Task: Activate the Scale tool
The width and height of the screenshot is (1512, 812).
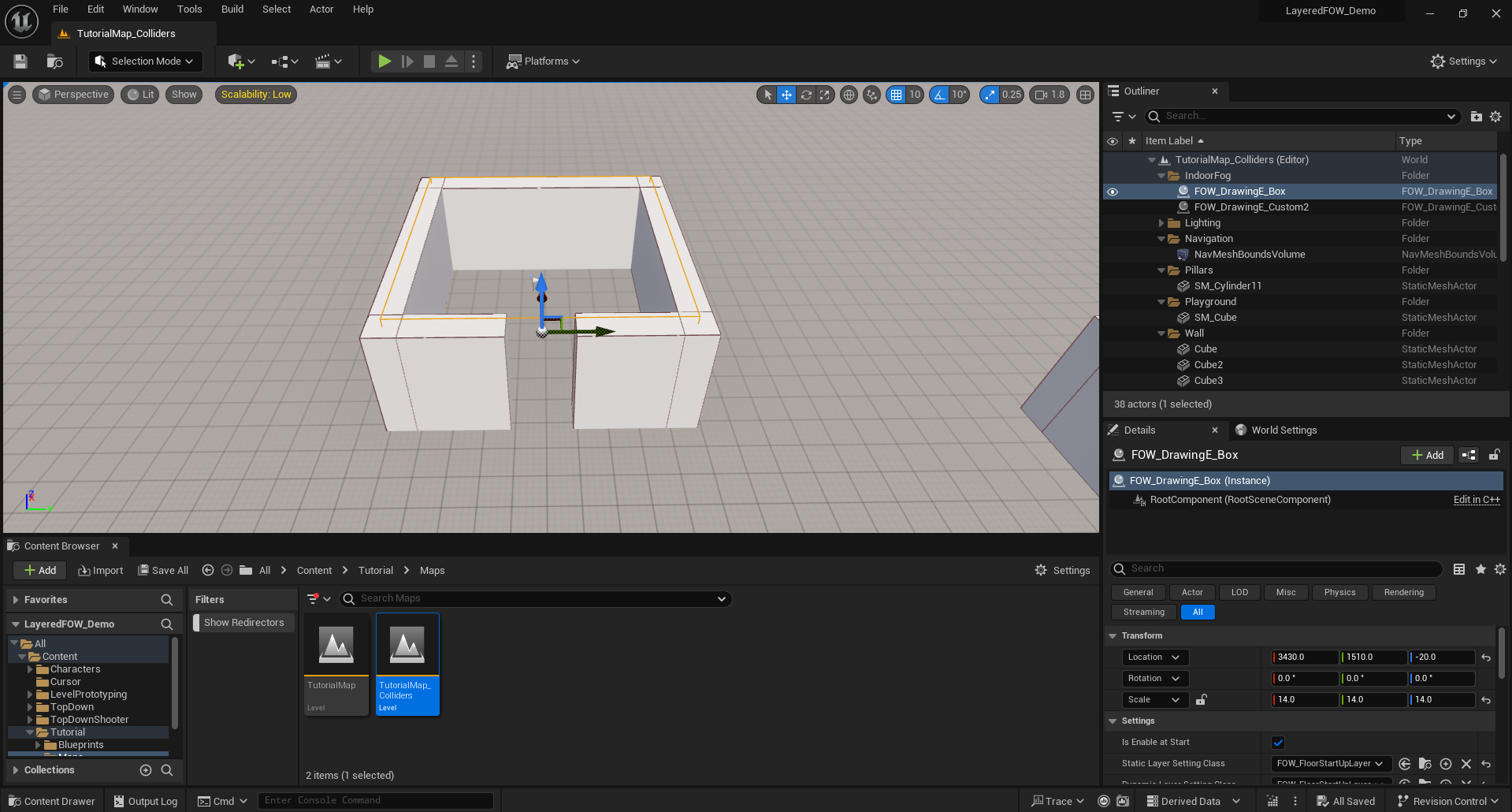Action: click(825, 95)
